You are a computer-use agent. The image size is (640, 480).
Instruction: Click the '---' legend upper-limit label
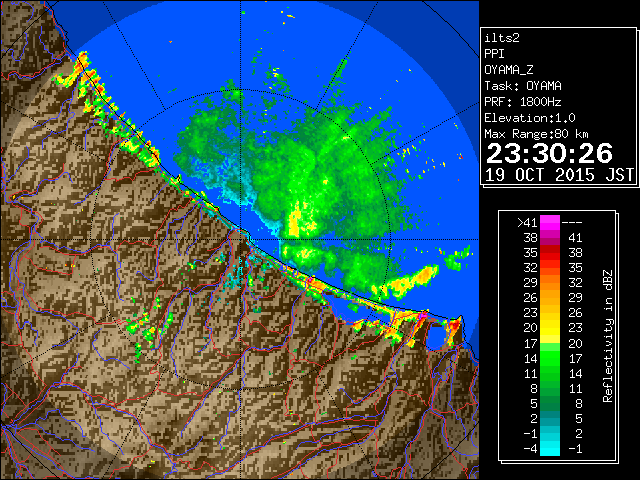tap(572, 222)
